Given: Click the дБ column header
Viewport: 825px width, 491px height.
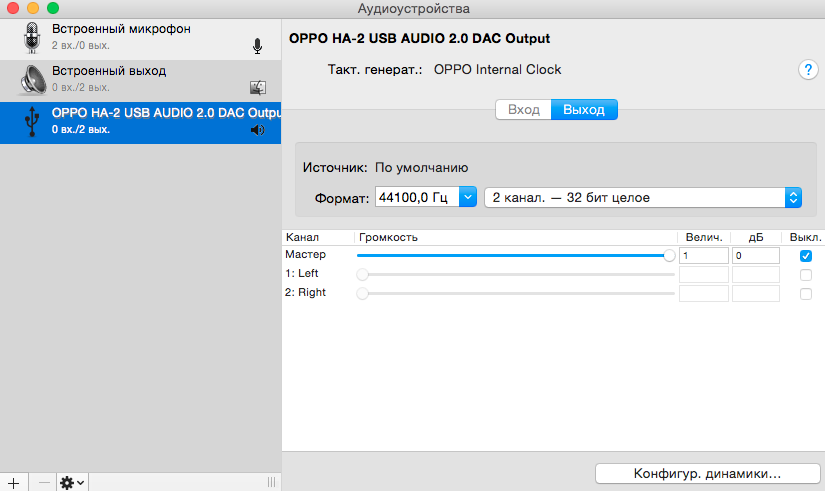Looking at the screenshot, I should (756, 237).
